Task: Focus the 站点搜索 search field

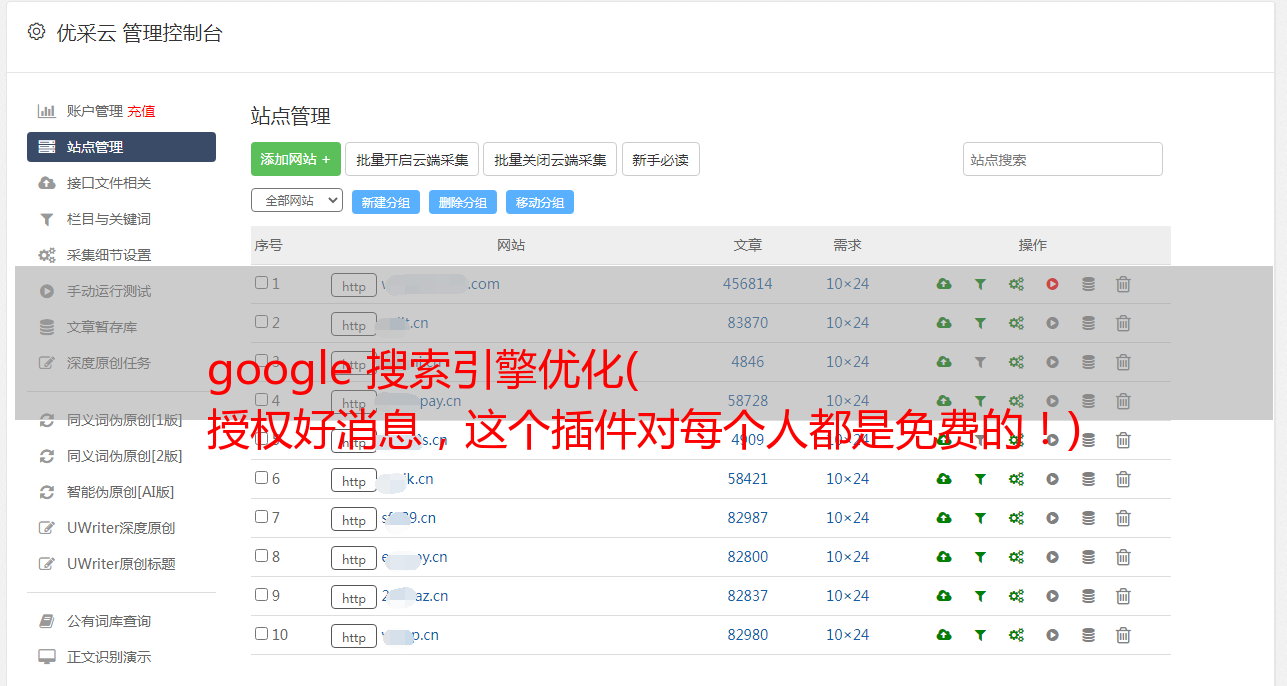Action: [1063, 159]
